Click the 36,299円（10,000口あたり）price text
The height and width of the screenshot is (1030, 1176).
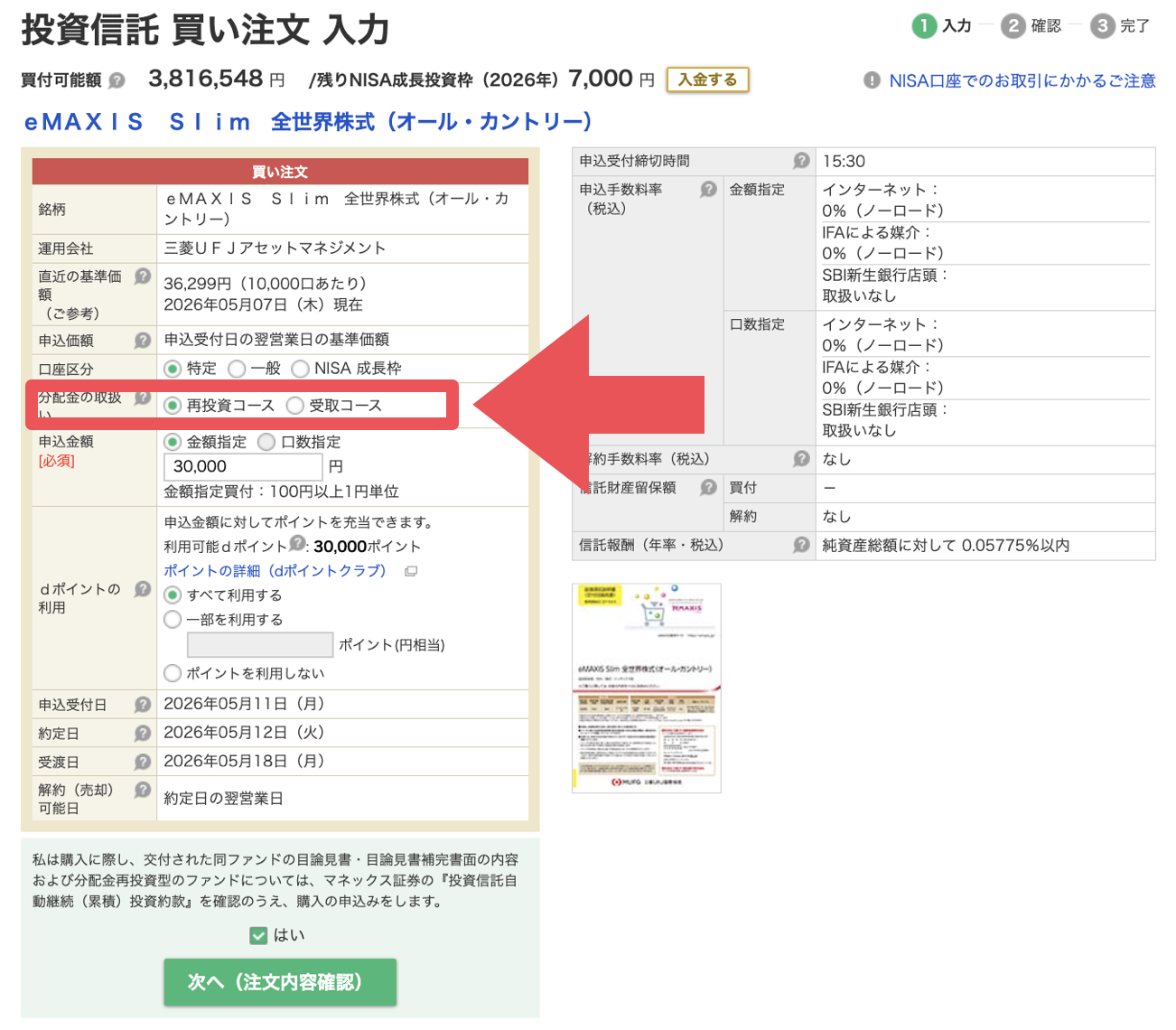tap(266, 284)
